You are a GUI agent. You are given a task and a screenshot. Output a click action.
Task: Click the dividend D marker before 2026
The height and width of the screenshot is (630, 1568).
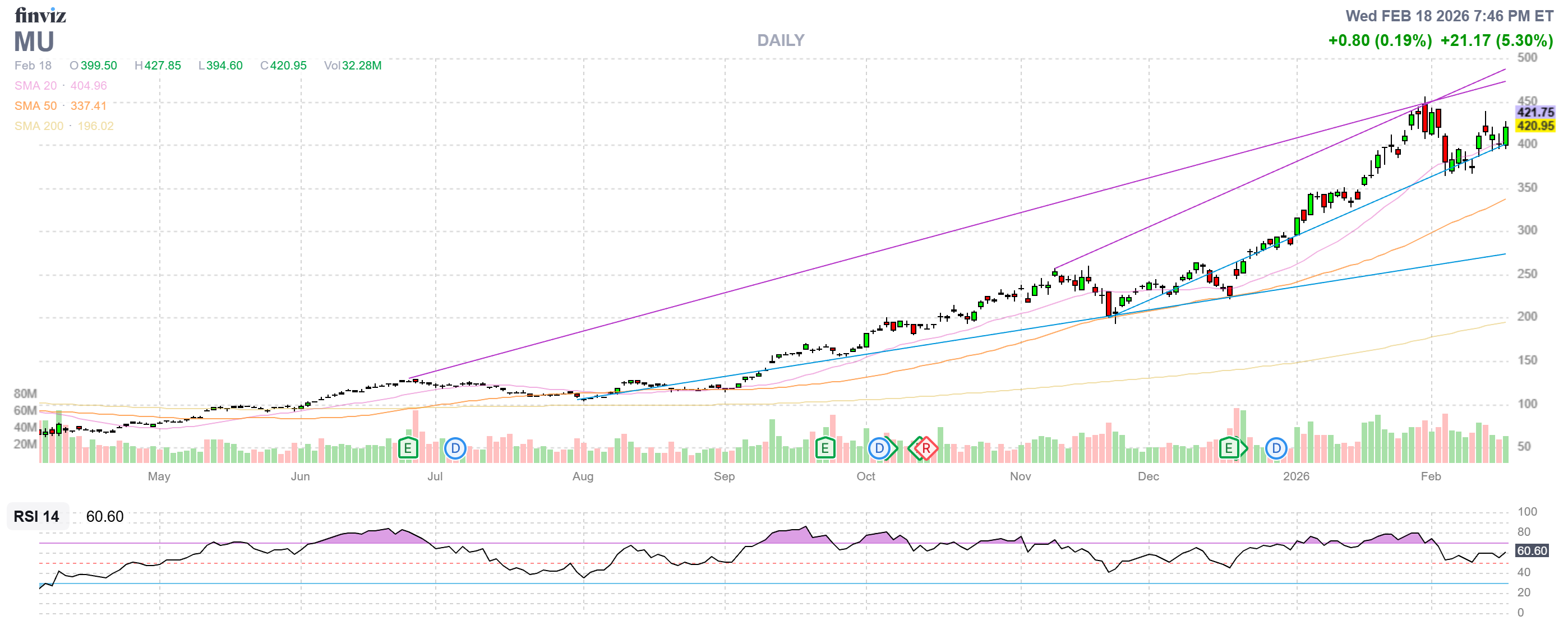1276,449
